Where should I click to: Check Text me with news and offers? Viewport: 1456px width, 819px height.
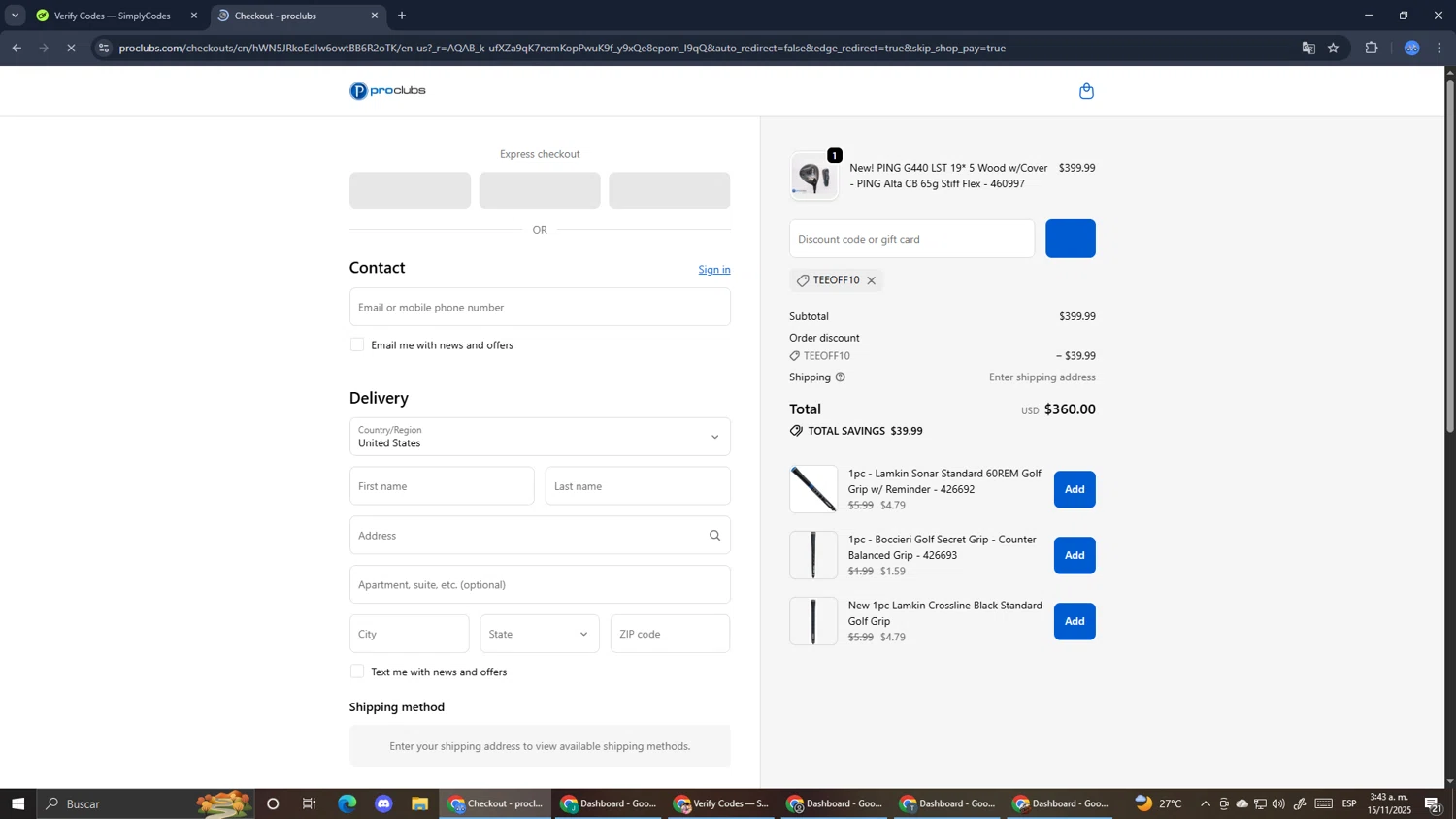point(357,672)
